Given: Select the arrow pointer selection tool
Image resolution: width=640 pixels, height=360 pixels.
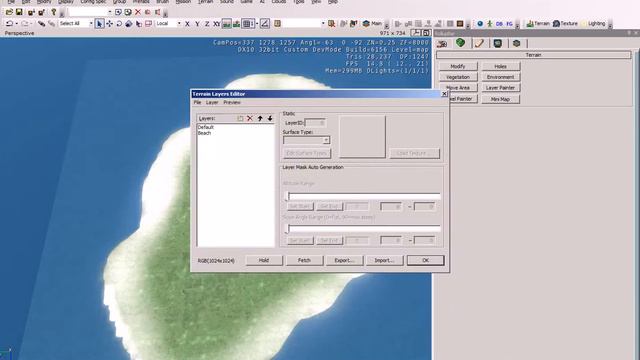Looking at the screenshot, I should (x=99, y=24).
